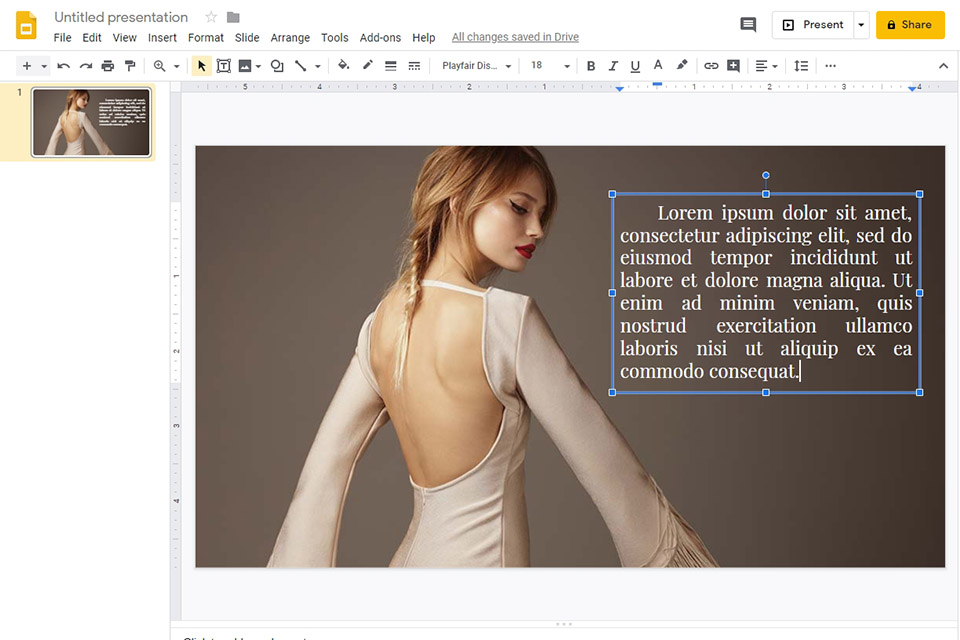The image size is (960, 640).
Task: Undo the last change
Action: 62,65
